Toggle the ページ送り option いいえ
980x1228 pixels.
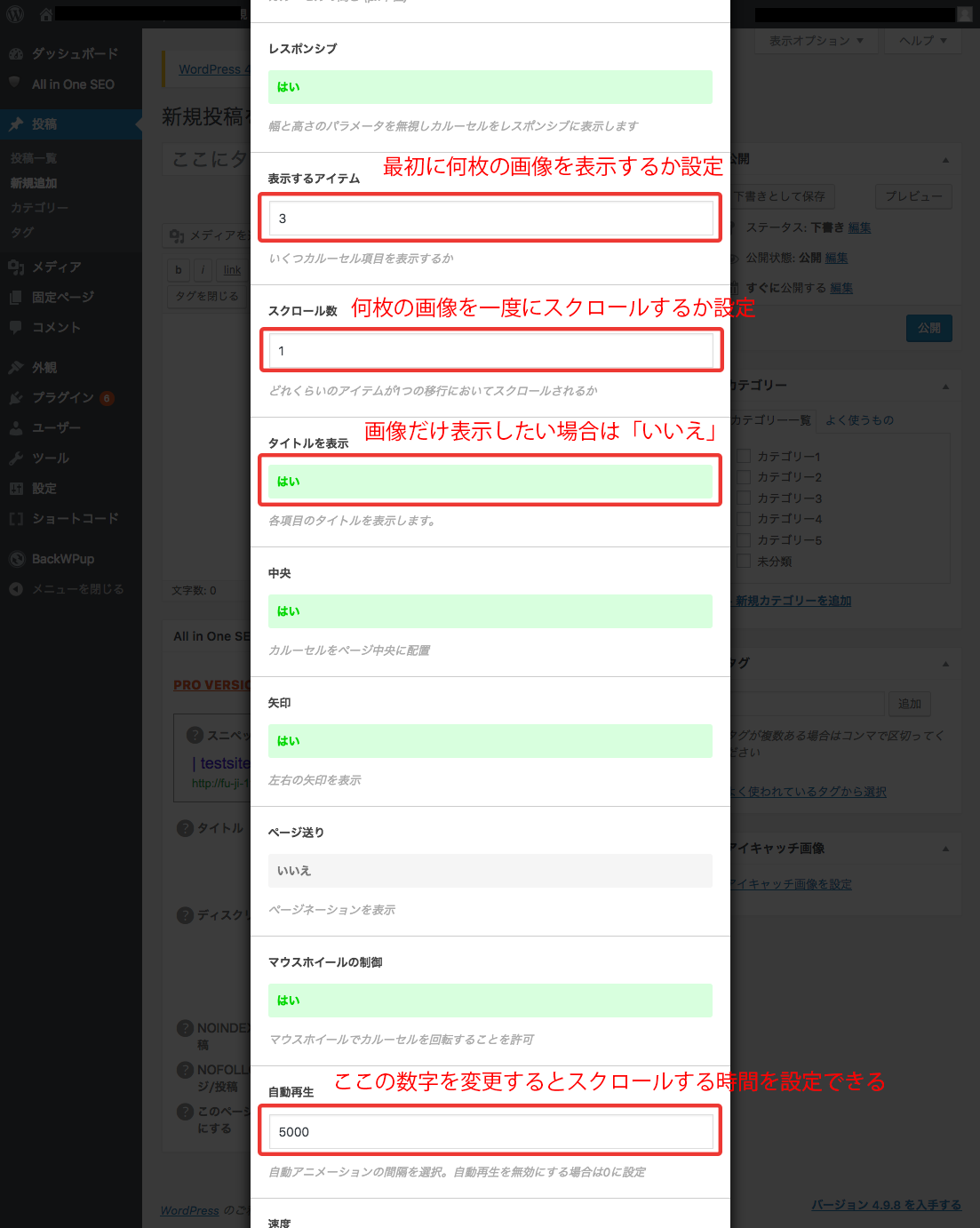click(x=490, y=871)
